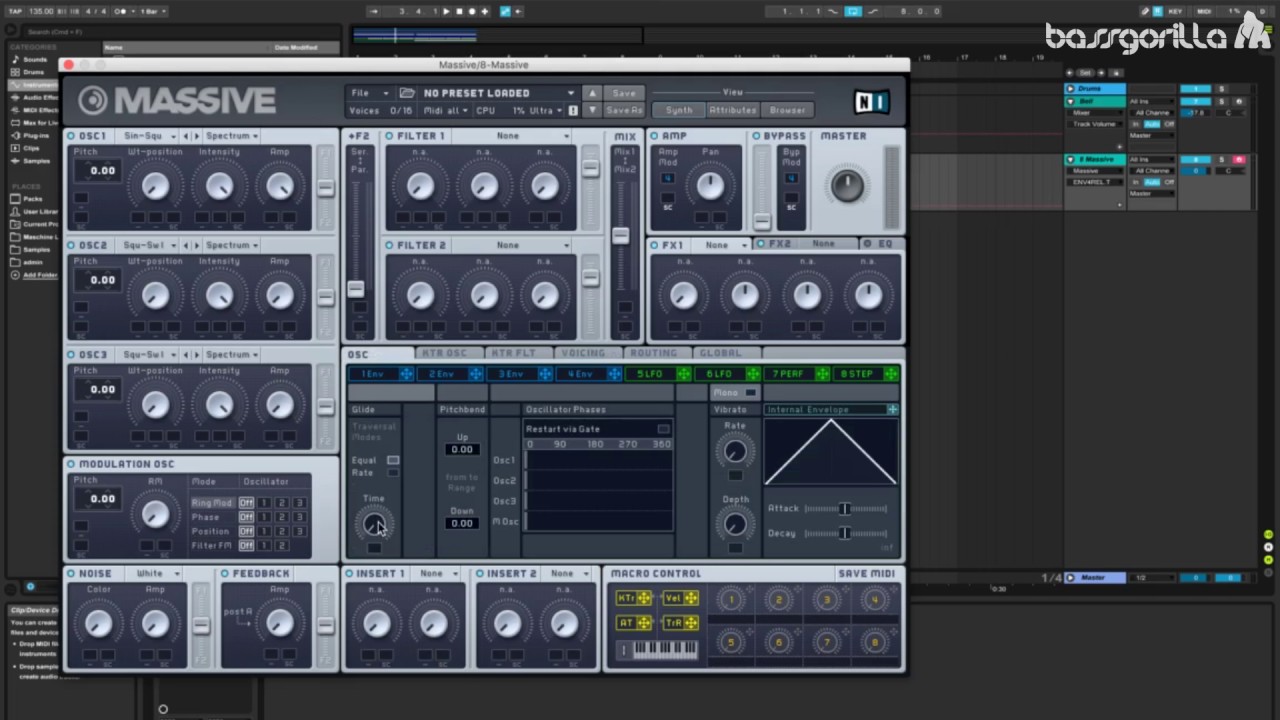Grab the 5 LFO modulation crosshair handle
Image resolution: width=1280 pixels, height=720 pixels.
[684, 374]
